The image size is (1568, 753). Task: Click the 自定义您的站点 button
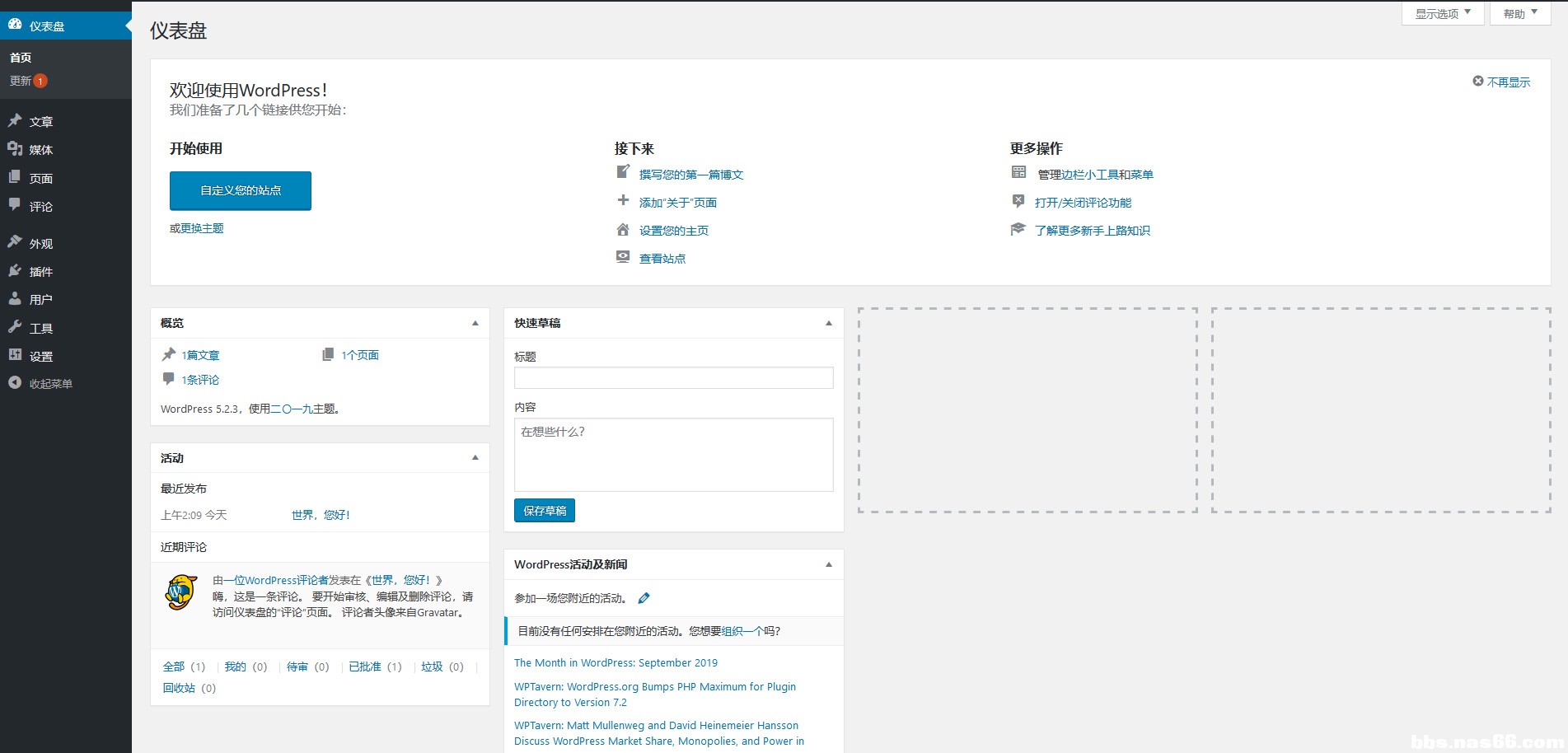241,190
